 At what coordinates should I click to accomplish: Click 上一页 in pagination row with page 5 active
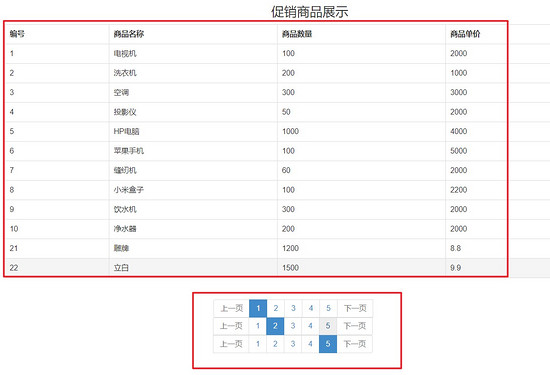pos(231,344)
